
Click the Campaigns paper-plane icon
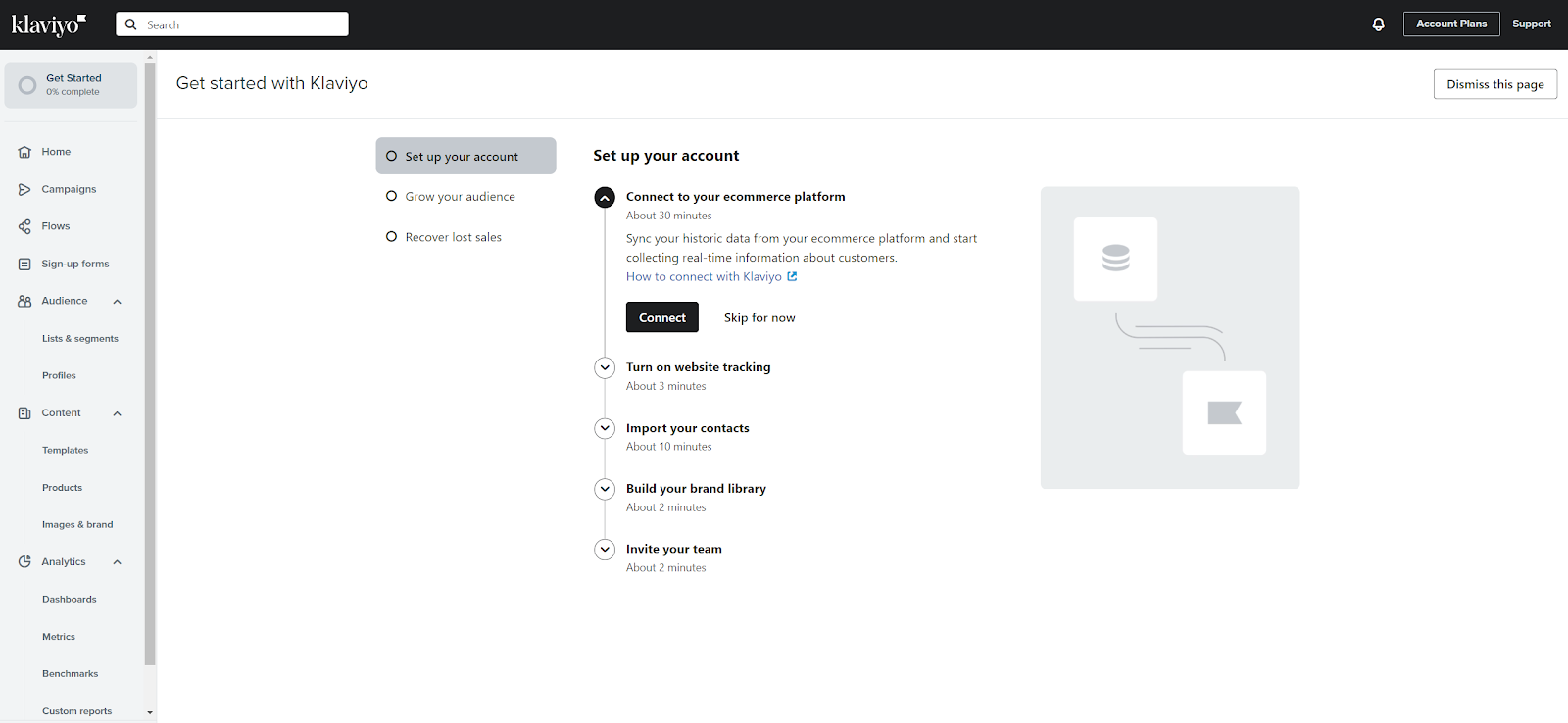pos(24,189)
